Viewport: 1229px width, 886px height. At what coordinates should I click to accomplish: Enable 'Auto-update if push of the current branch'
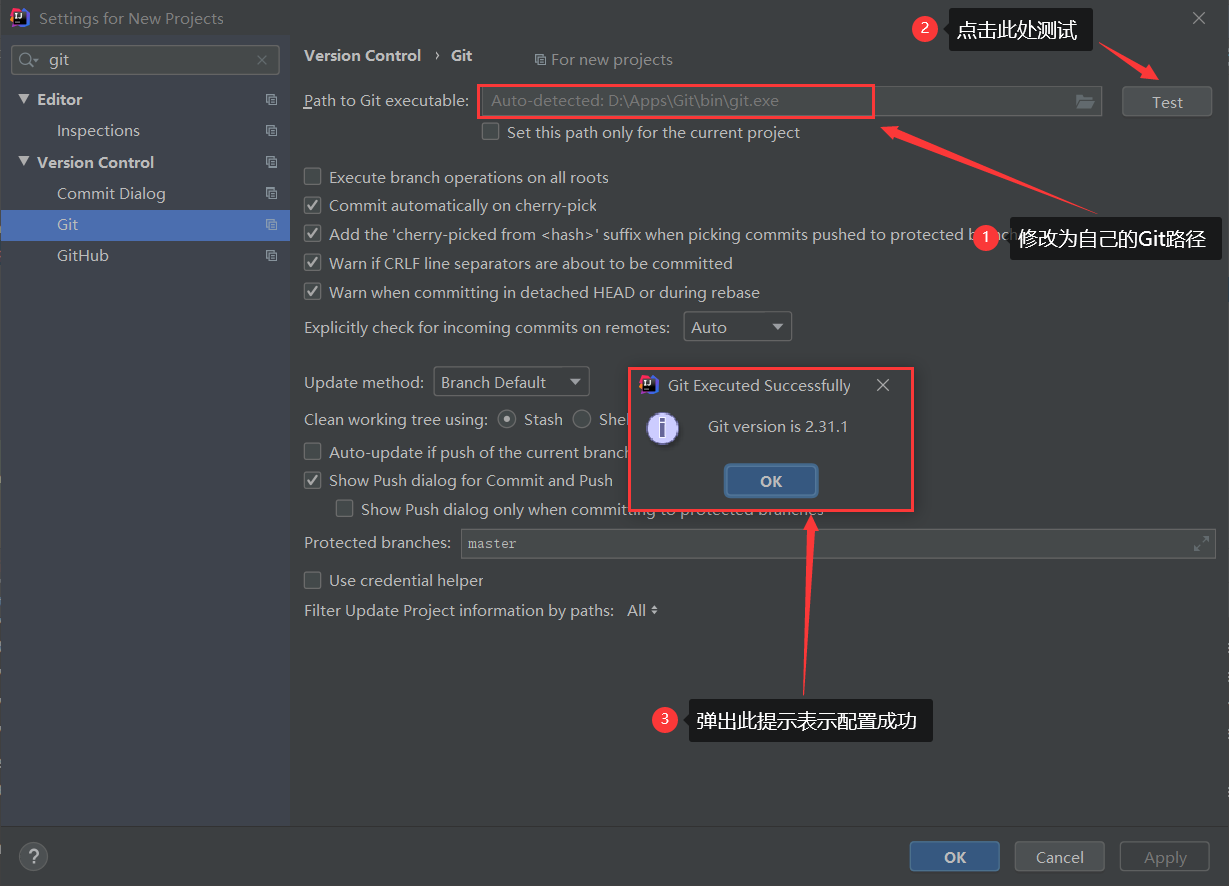click(313, 452)
